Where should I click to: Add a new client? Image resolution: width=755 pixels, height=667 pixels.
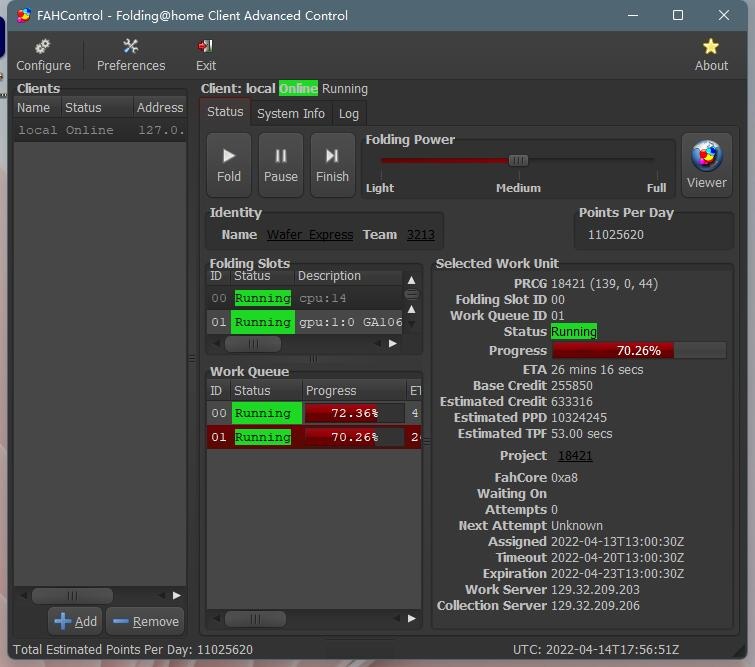[75, 621]
